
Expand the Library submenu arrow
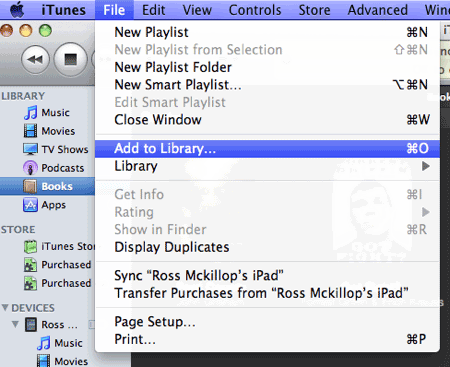point(426,166)
